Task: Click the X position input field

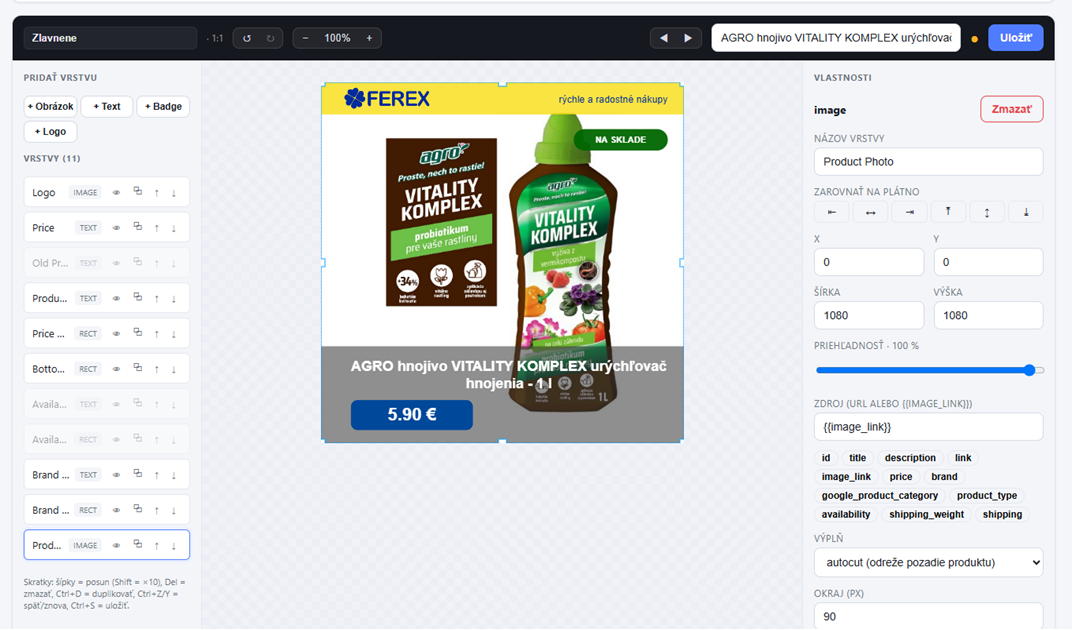Action: click(869, 262)
